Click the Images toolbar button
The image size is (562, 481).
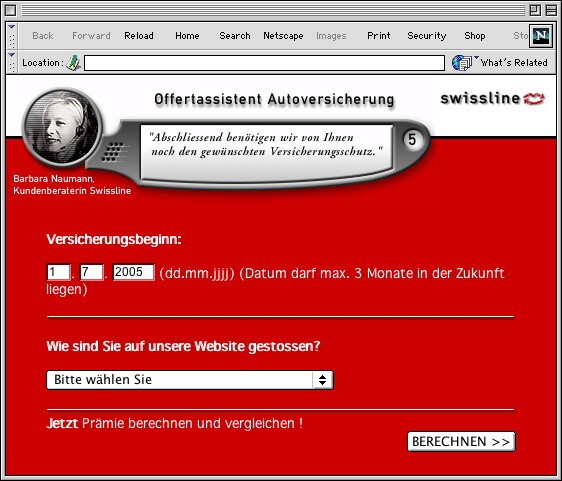331,36
